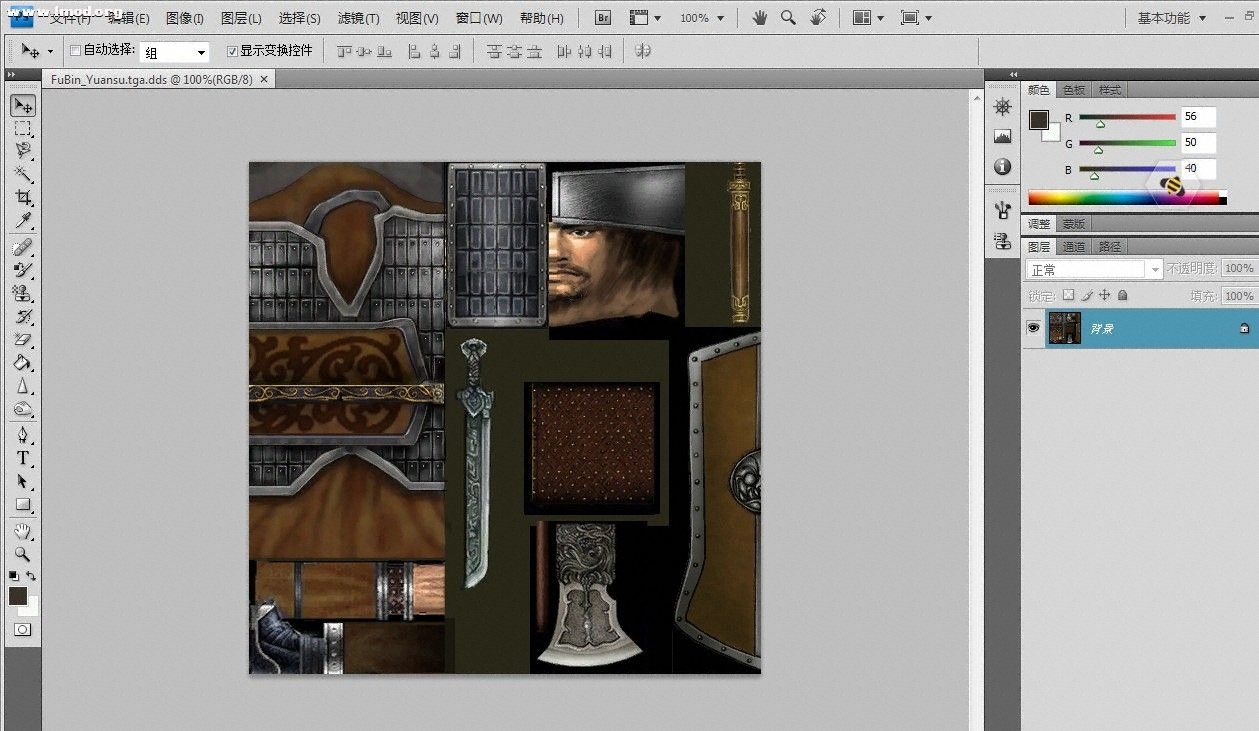Viewport: 1259px width, 731px height.
Task: Switch to the 通道 tab
Action: click(x=1074, y=246)
